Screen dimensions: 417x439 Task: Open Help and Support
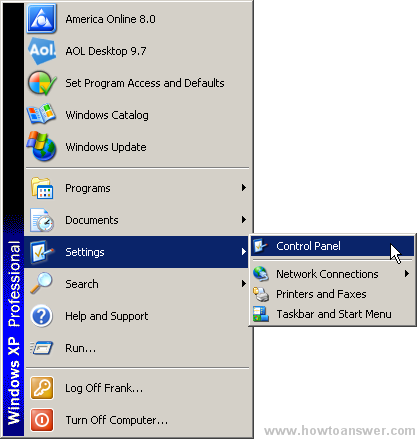pos(137,316)
